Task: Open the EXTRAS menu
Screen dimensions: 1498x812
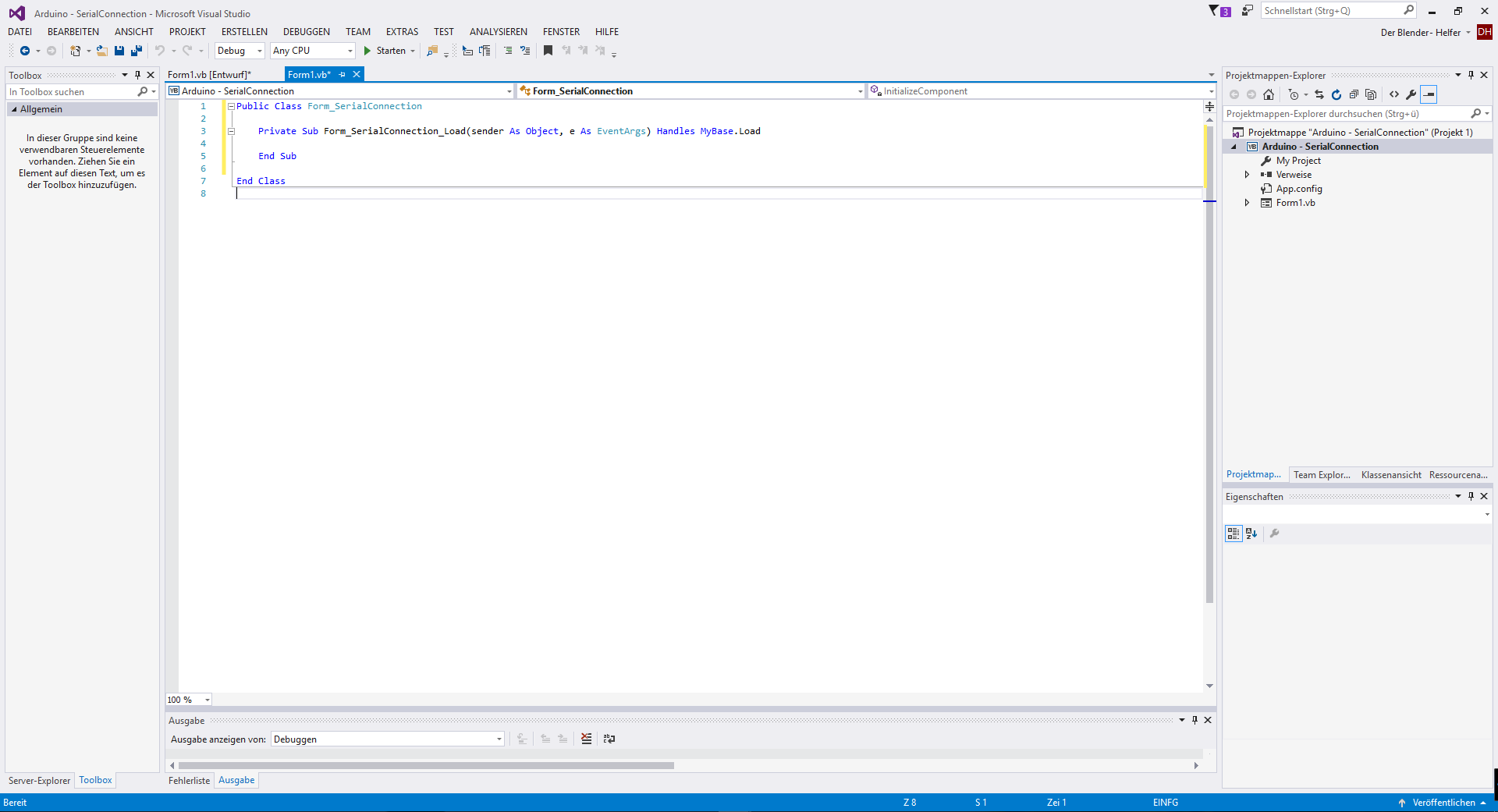Action: pos(402,31)
